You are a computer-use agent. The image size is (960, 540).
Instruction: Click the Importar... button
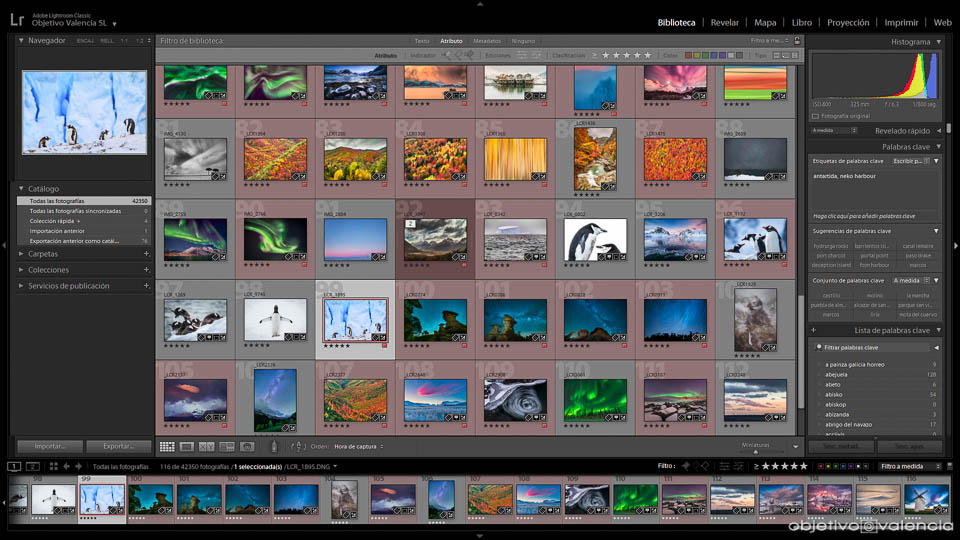(50, 446)
